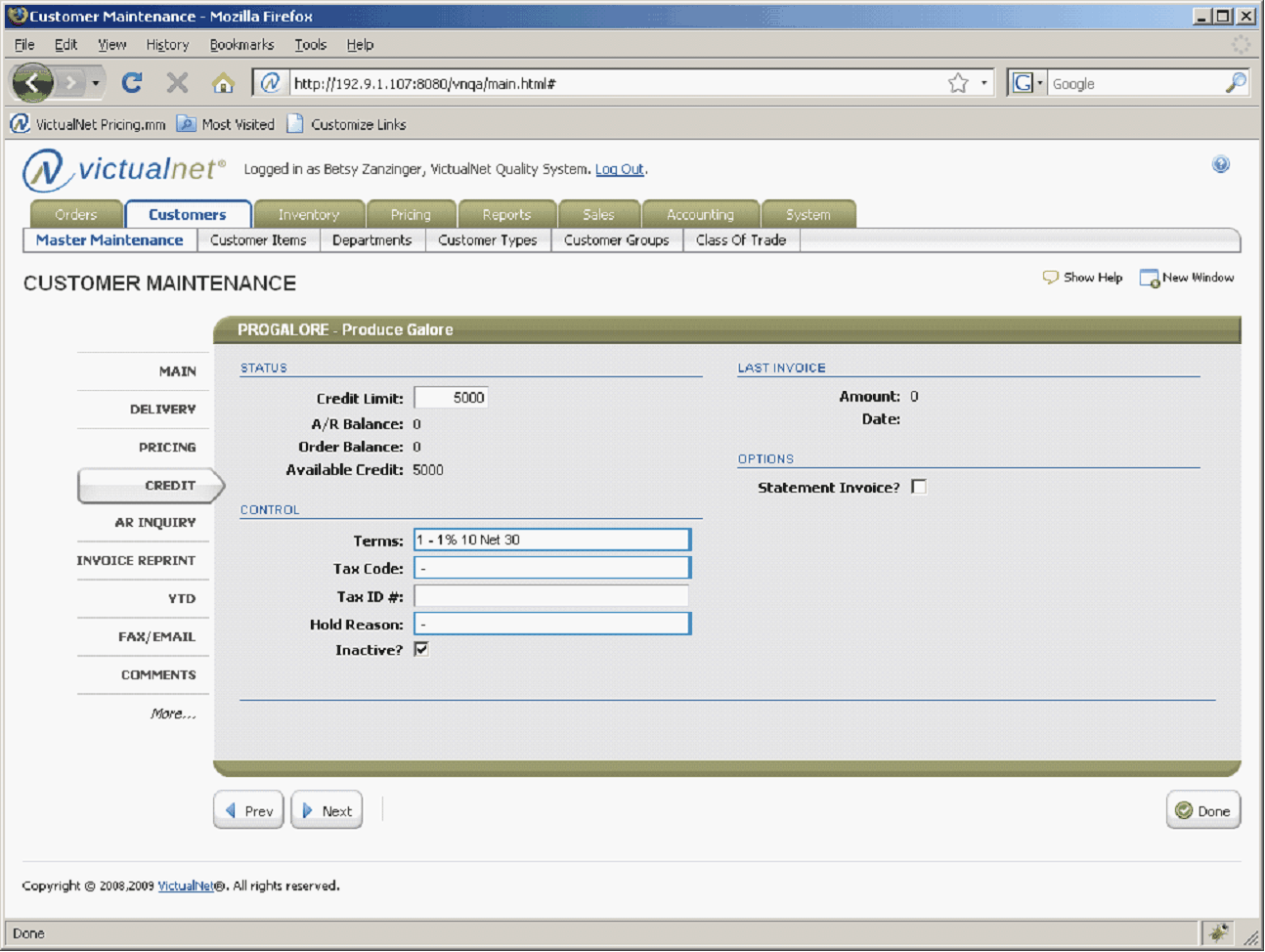Screen dimensions: 1265x952
Task: Switch to the Sales tab
Action: [x=598, y=214]
